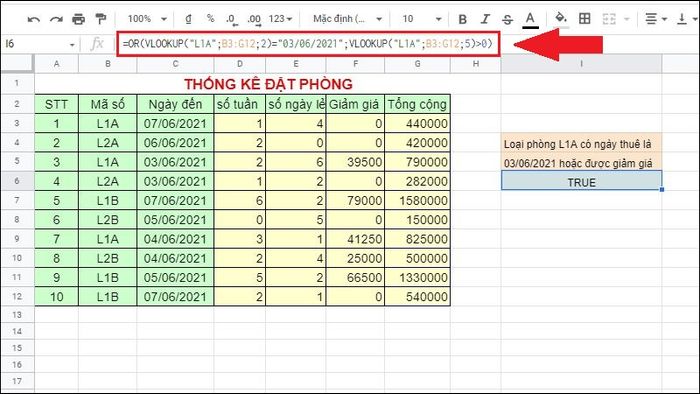Select column G header

417,64
